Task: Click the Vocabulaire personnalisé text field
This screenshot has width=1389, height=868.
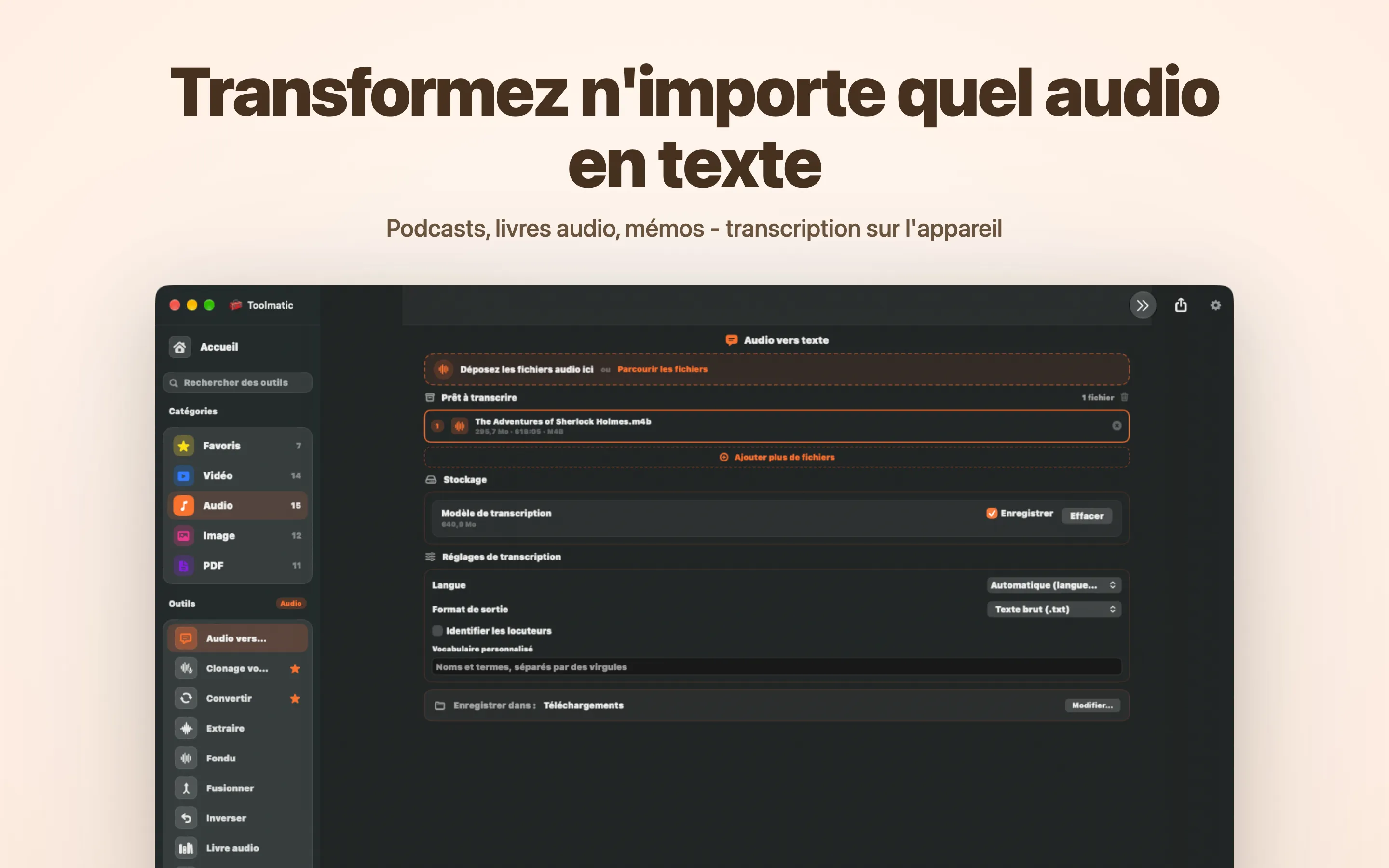Action: [776, 666]
